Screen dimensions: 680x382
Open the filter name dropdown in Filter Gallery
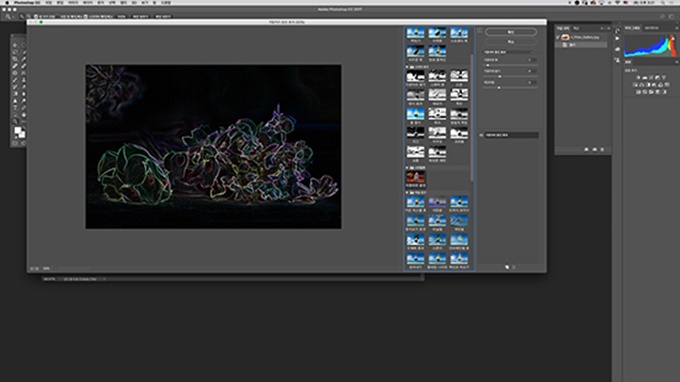508,52
